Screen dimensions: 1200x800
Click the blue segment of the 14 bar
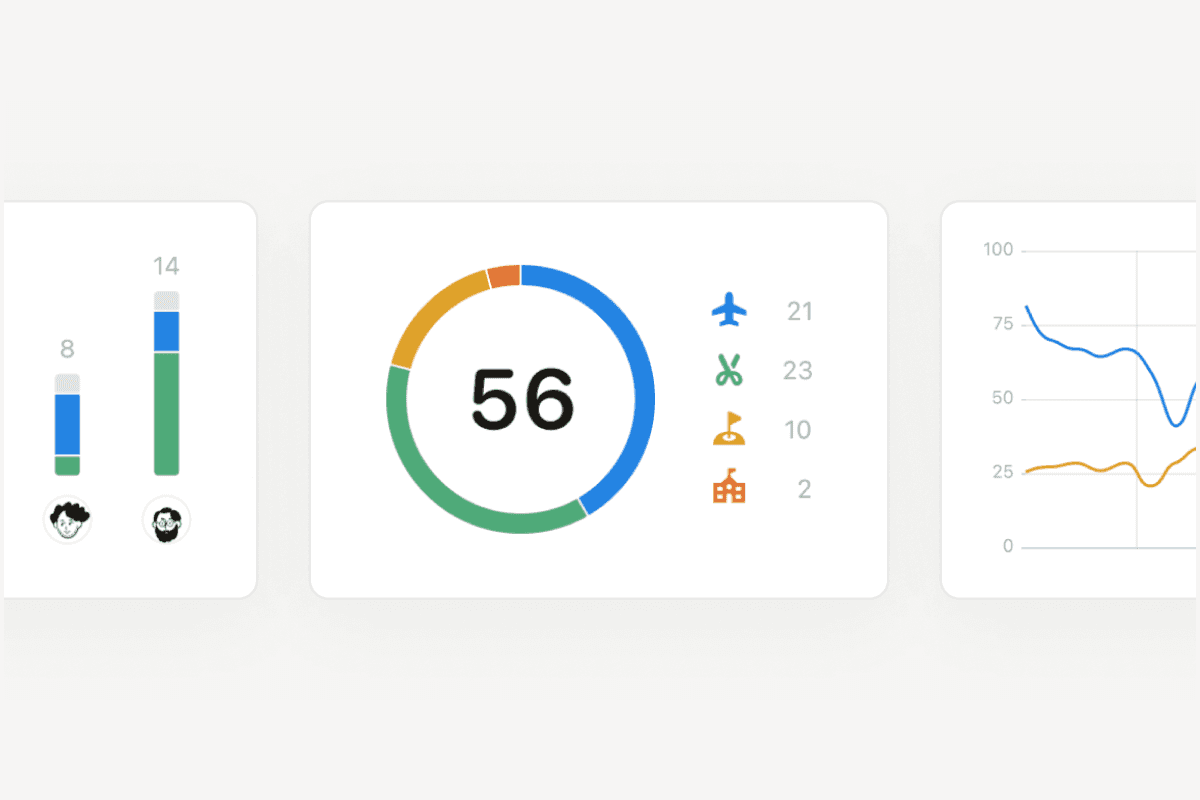166,331
